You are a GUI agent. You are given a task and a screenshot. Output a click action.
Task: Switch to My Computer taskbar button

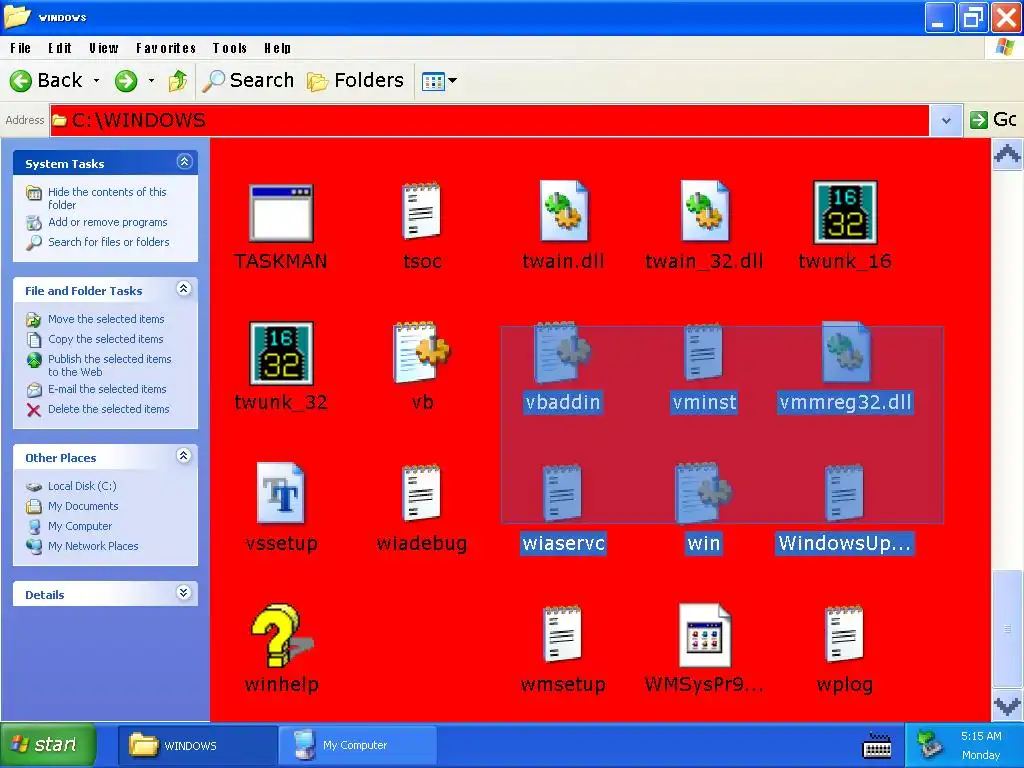(x=358, y=745)
